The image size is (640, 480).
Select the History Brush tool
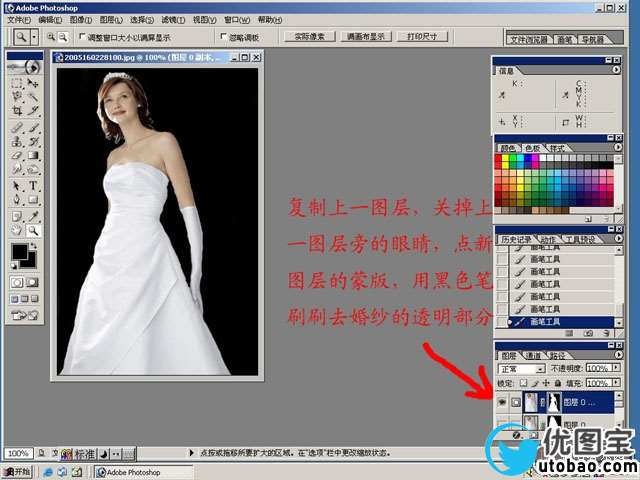33,142
